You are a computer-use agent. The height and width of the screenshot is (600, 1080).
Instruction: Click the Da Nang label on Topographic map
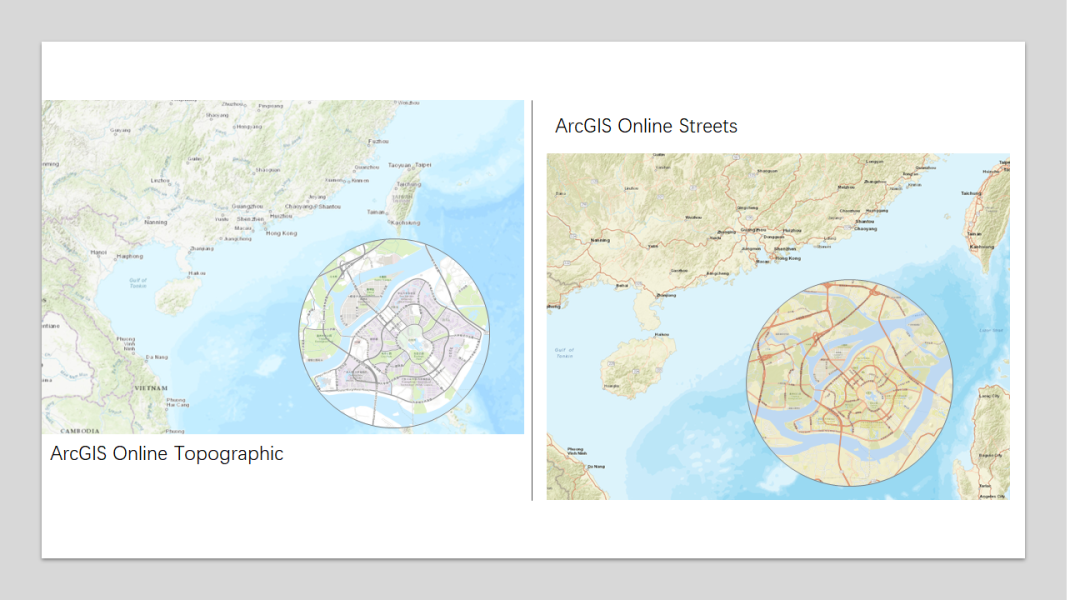[157, 357]
